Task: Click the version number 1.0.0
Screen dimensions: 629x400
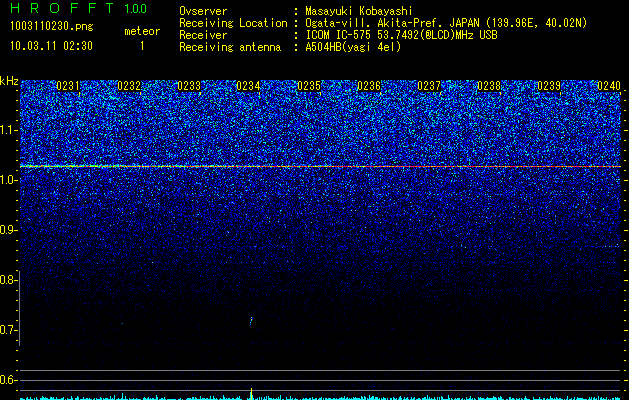Action: pos(136,8)
